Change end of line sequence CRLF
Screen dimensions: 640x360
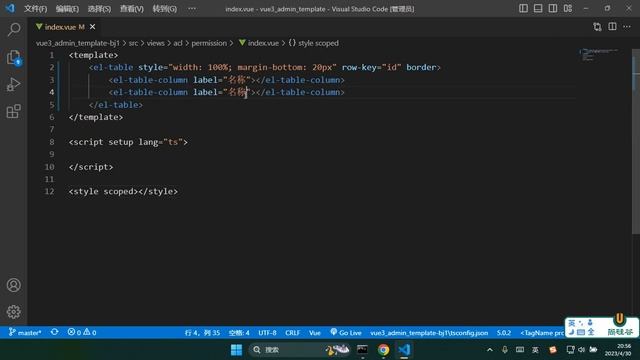click(x=293, y=333)
